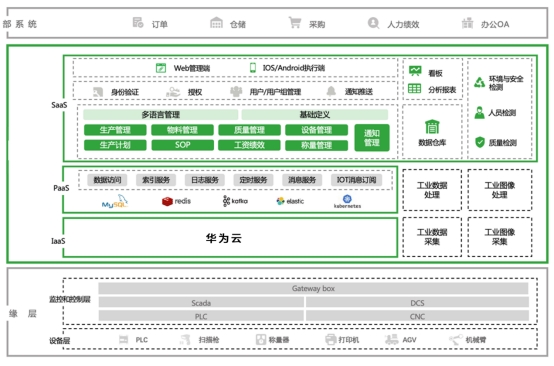Click the 仓储 warehouse icon

216,23
